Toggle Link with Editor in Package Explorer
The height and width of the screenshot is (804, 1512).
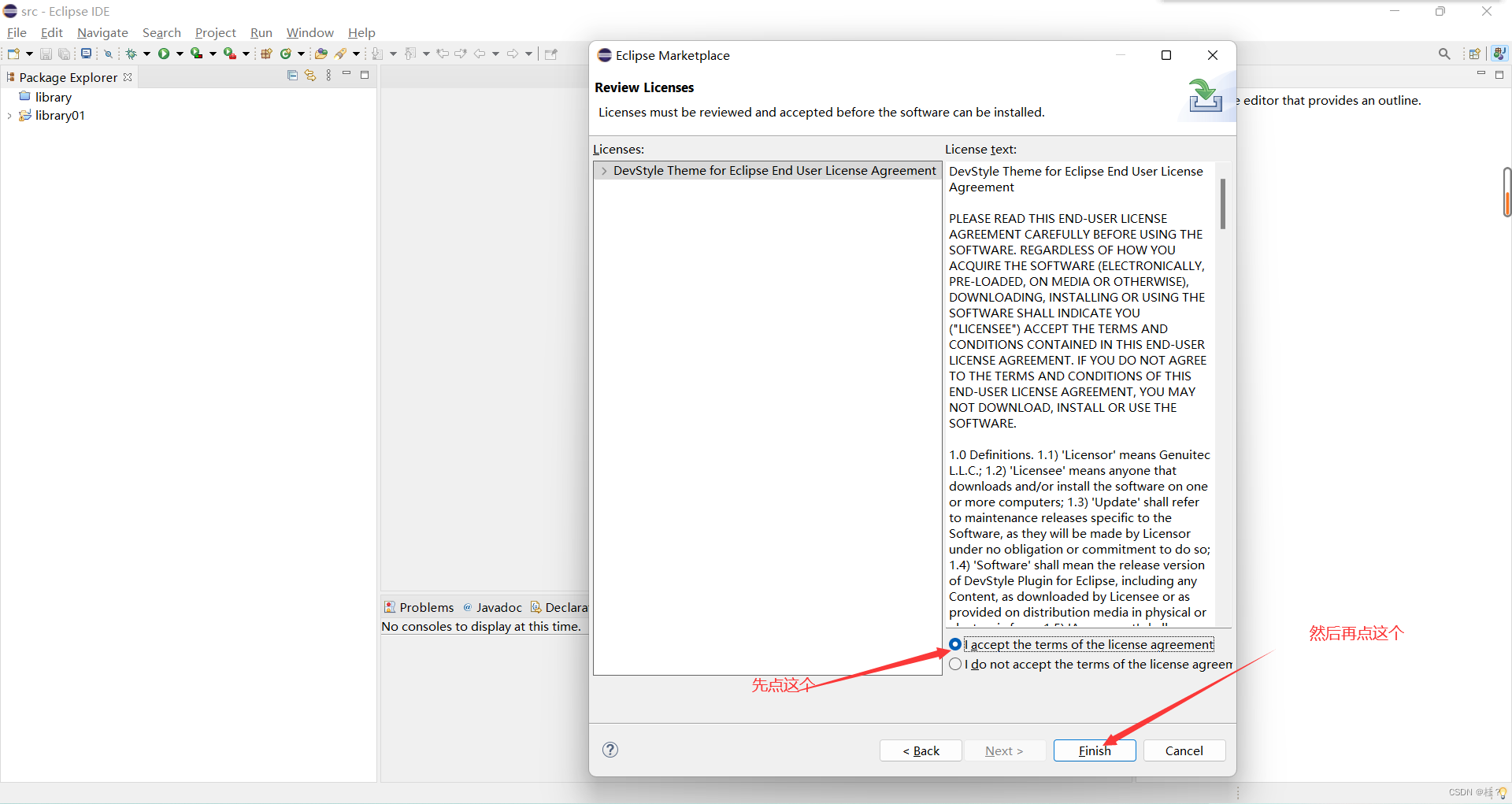pyautogui.click(x=310, y=76)
